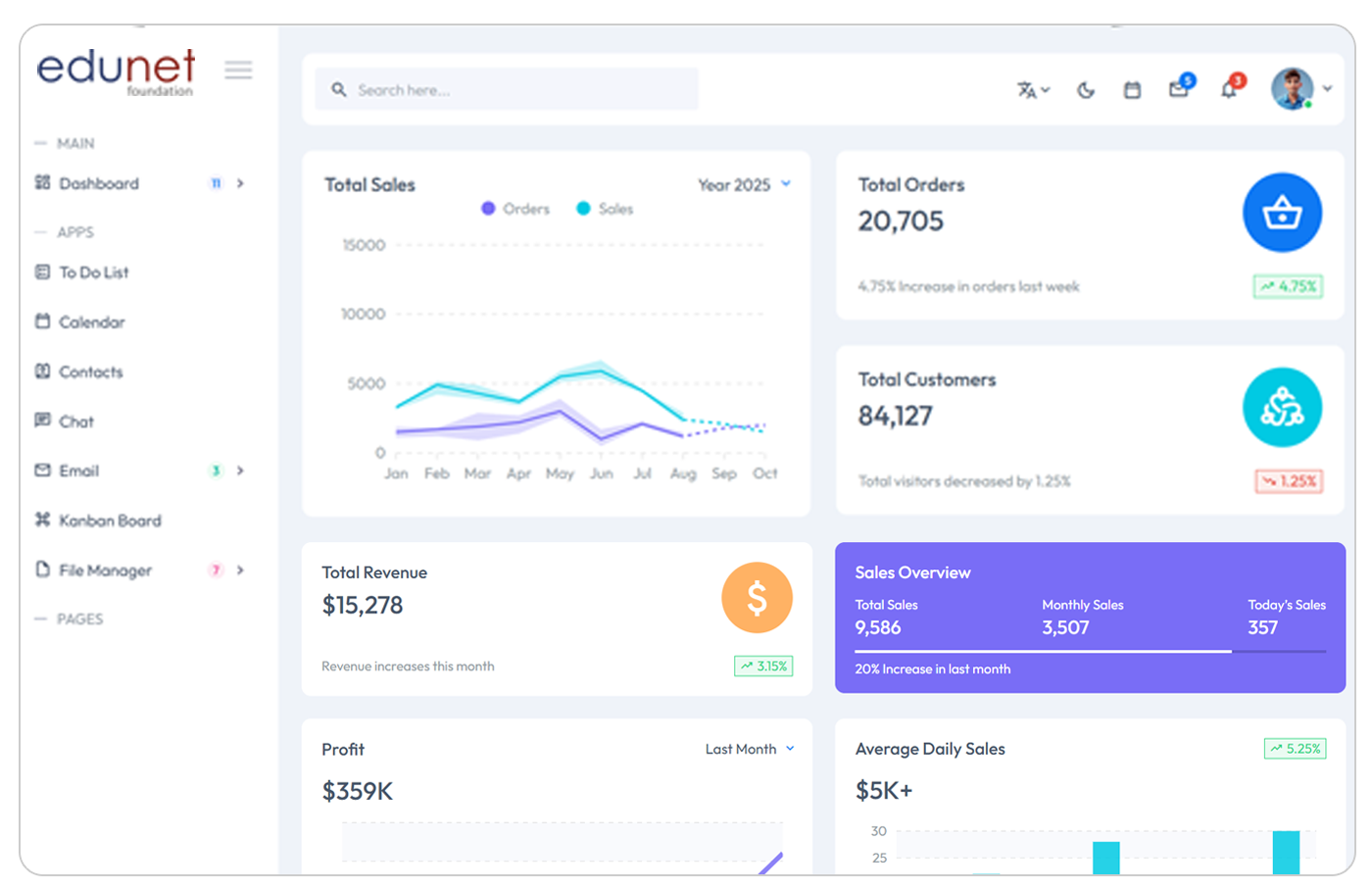The image size is (1372, 890).
Task: Click the edunet foundation logo
Action: click(x=116, y=73)
